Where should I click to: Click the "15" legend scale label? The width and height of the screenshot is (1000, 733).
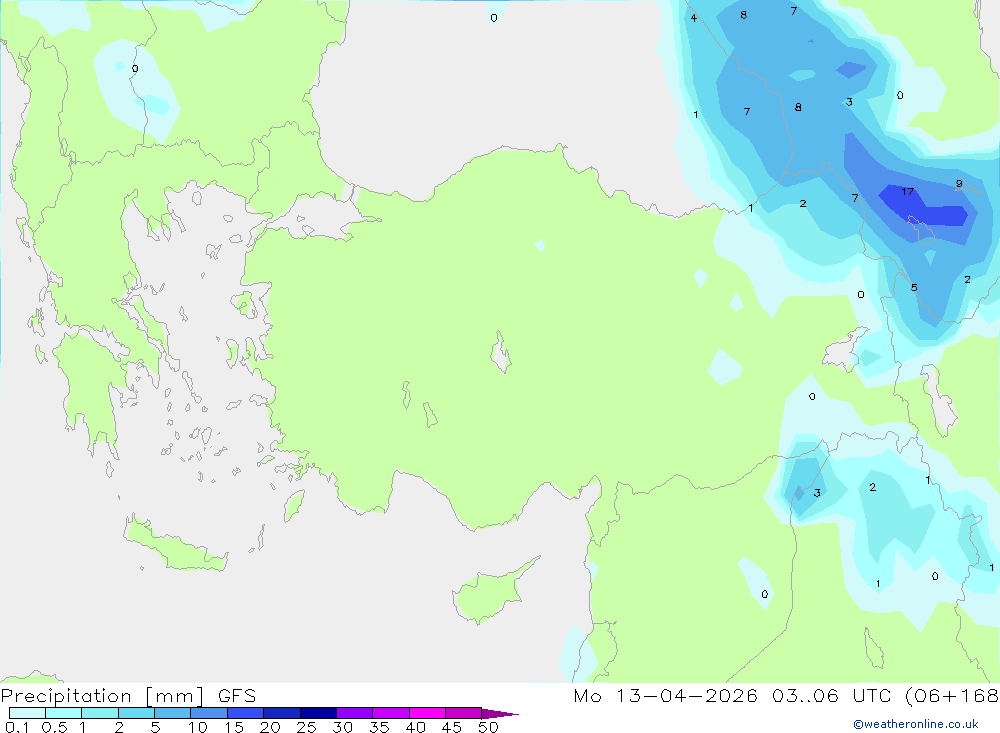[234, 727]
